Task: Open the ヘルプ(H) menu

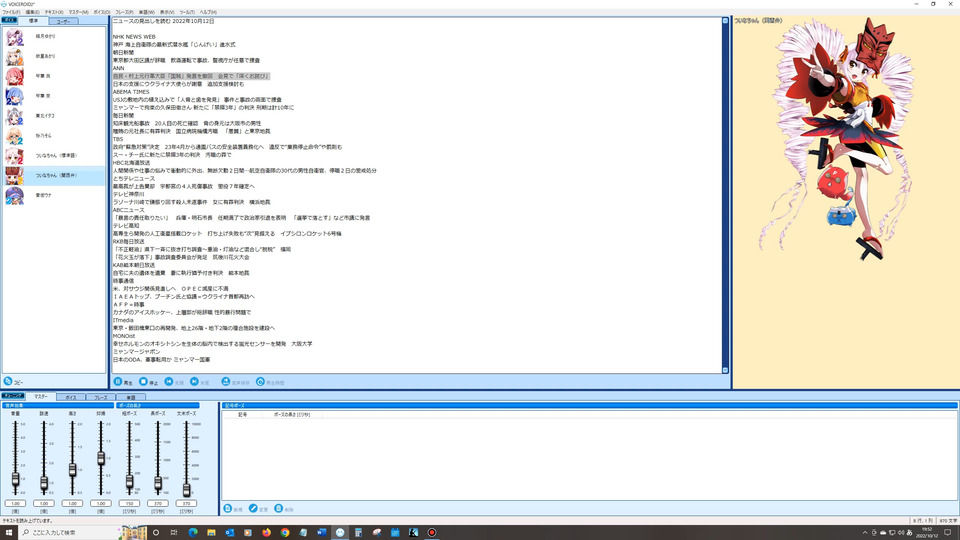Action: 208,12
